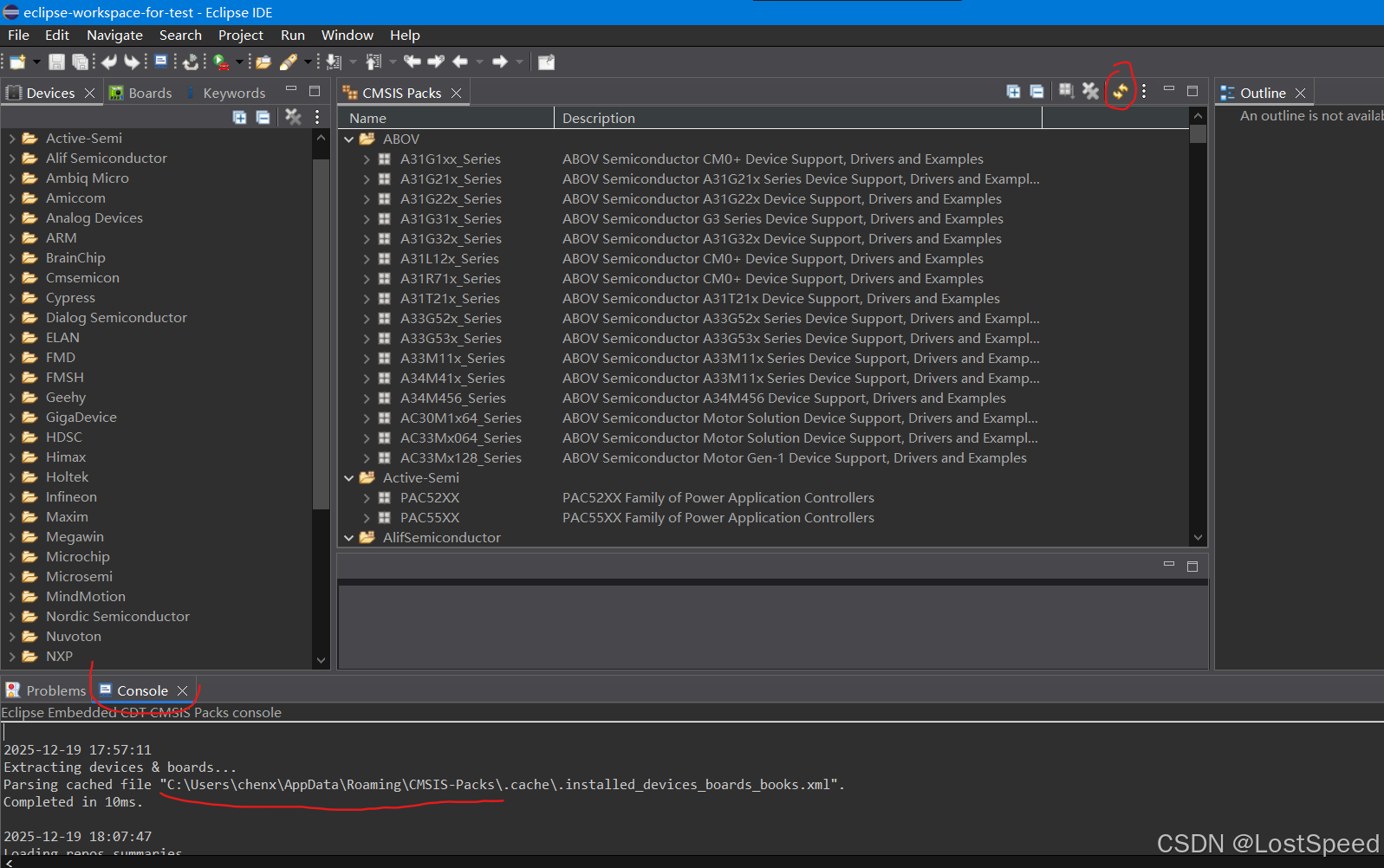This screenshot has width=1384, height=868.
Task: Click the open folder toolbar icon
Action: coord(263,62)
